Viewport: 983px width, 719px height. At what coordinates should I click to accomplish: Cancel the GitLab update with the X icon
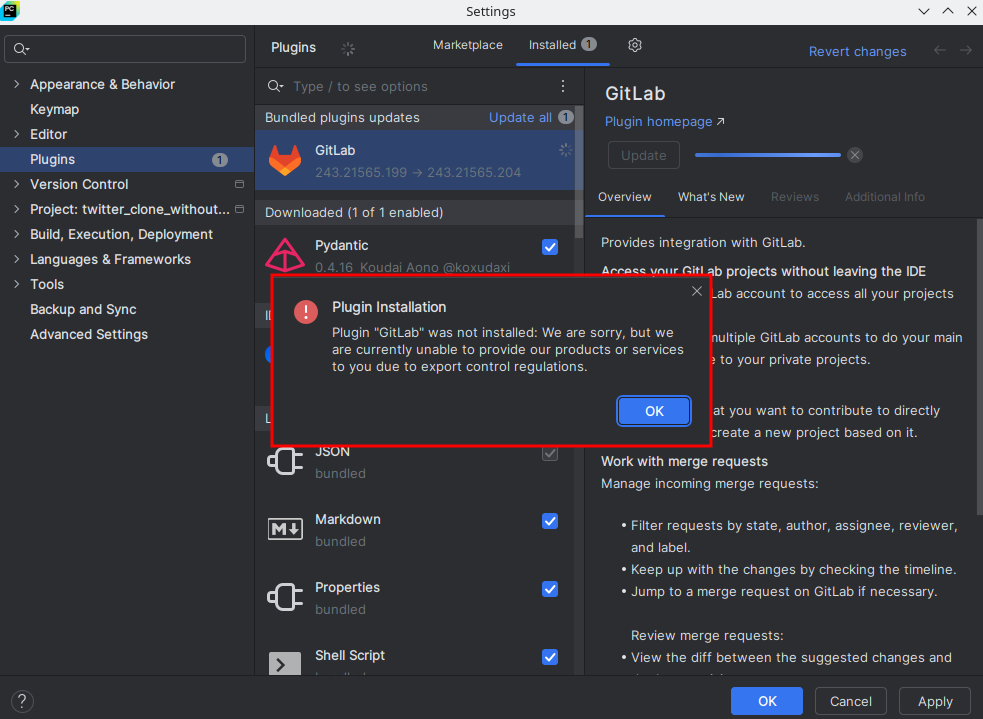[854, 155]
